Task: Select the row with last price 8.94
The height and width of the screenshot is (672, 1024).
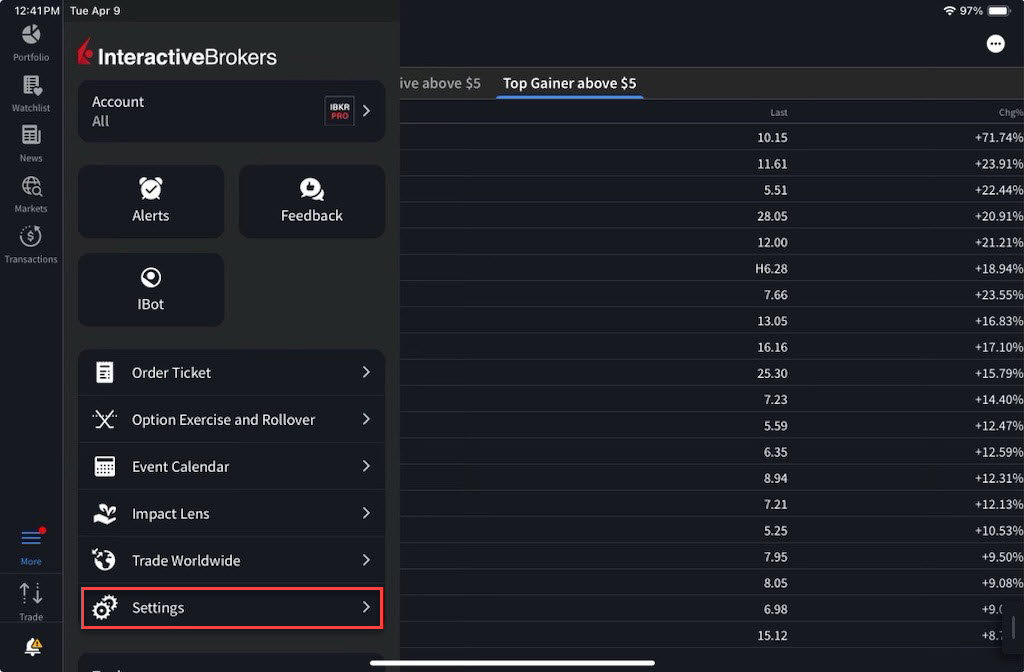Action: coord(712,478)
